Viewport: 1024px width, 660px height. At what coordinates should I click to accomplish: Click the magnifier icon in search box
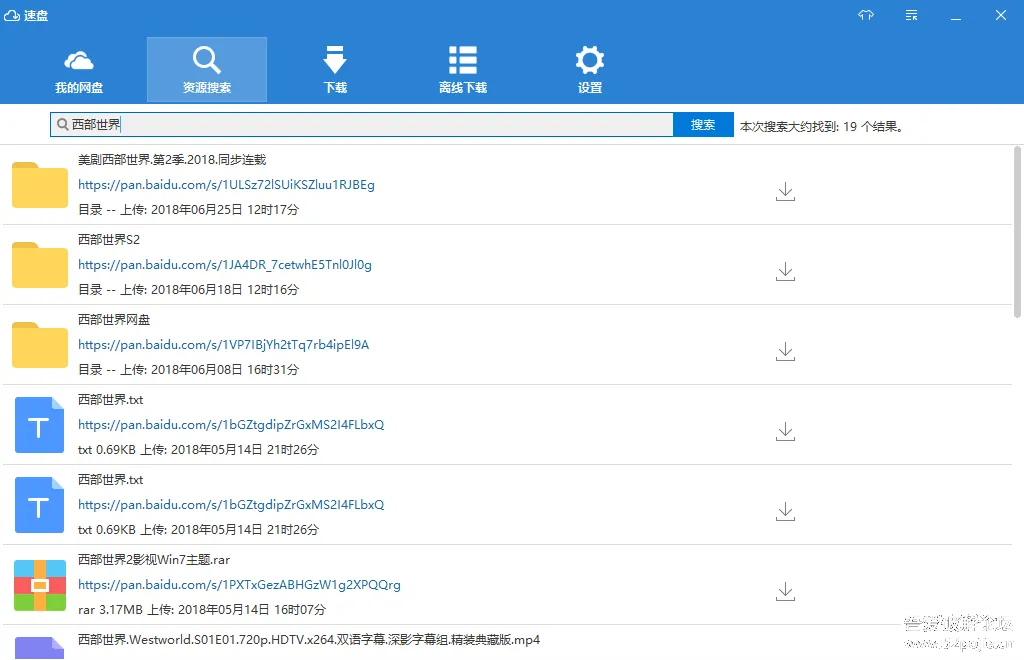[x=63, y=124]
